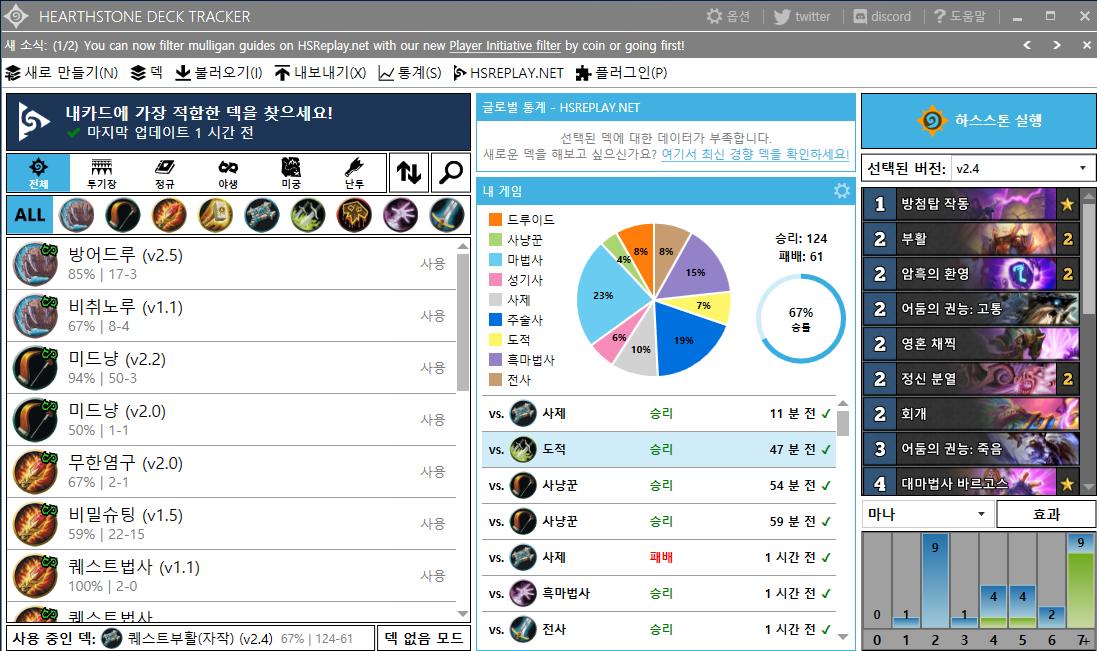Image resolution: width=1097 pixels, height=651 pixels.
Task: Show next news item arrow
Action: [x=1056, y=45]
